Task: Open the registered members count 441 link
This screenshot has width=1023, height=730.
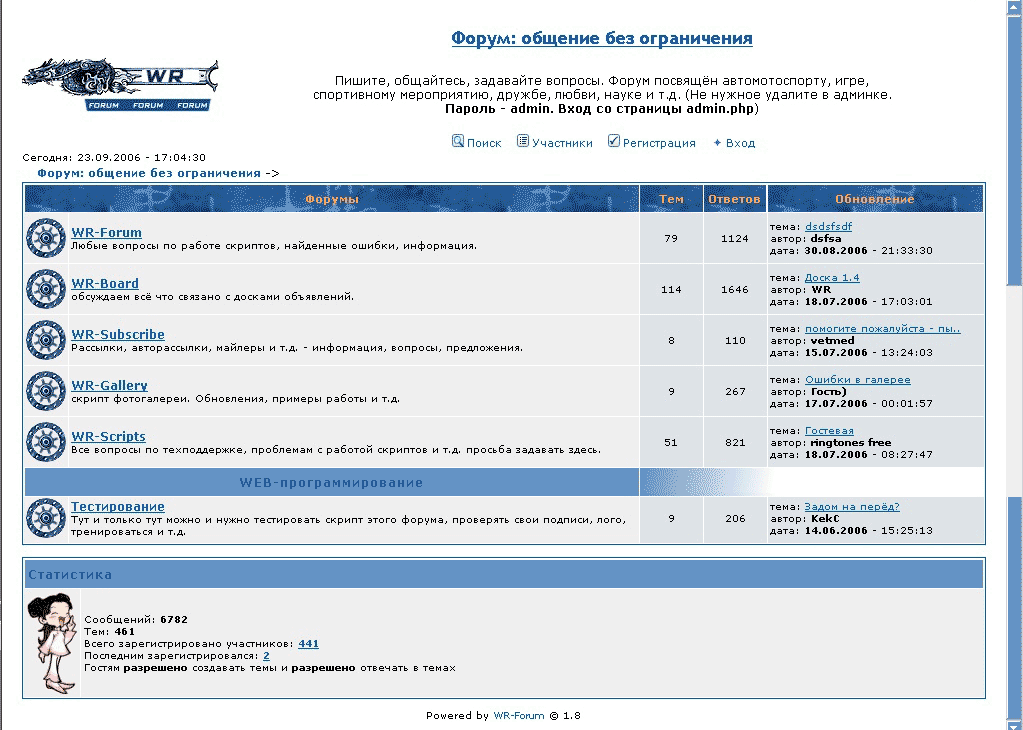Action: (x=309, y=643)
